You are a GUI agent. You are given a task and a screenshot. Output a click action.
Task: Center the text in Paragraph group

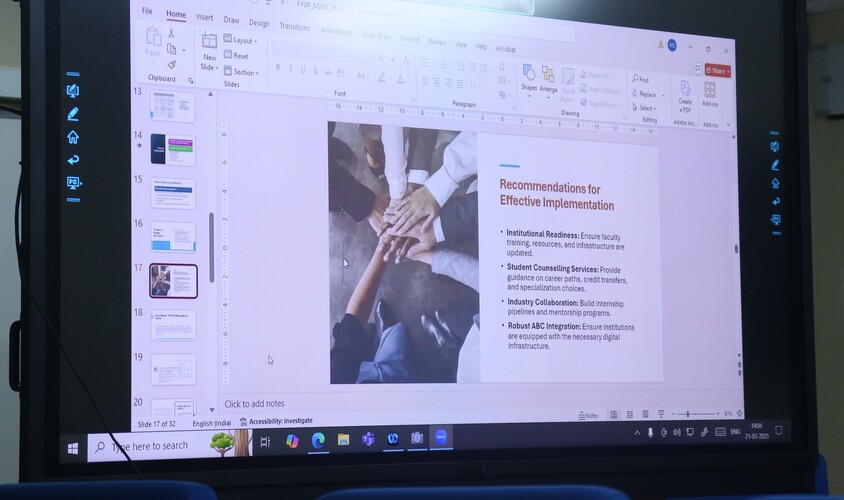point(437,82)
